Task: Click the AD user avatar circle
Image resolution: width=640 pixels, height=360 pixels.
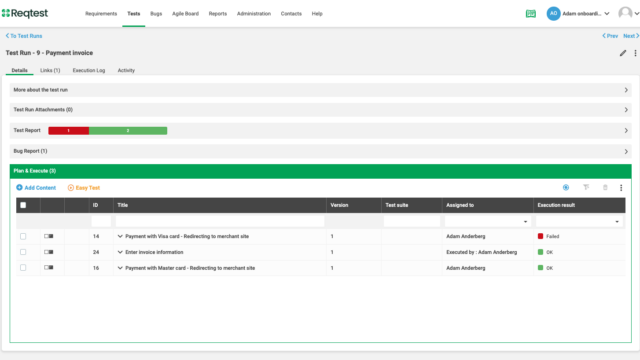Action: (553, 13)
